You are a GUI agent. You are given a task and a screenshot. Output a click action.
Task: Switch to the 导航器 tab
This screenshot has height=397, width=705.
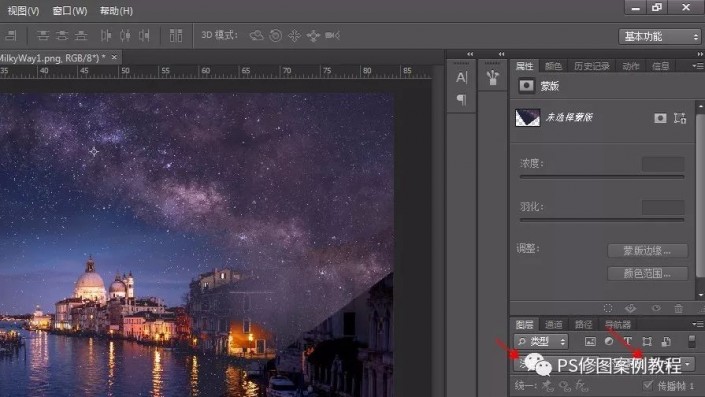[x=617, y=324]
